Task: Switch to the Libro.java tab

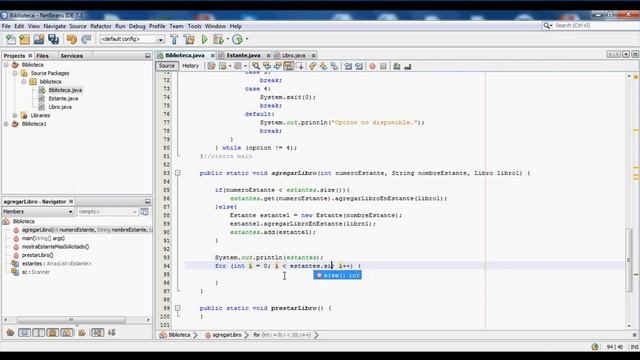Action: pyautogui.click(x=293, y=55)
